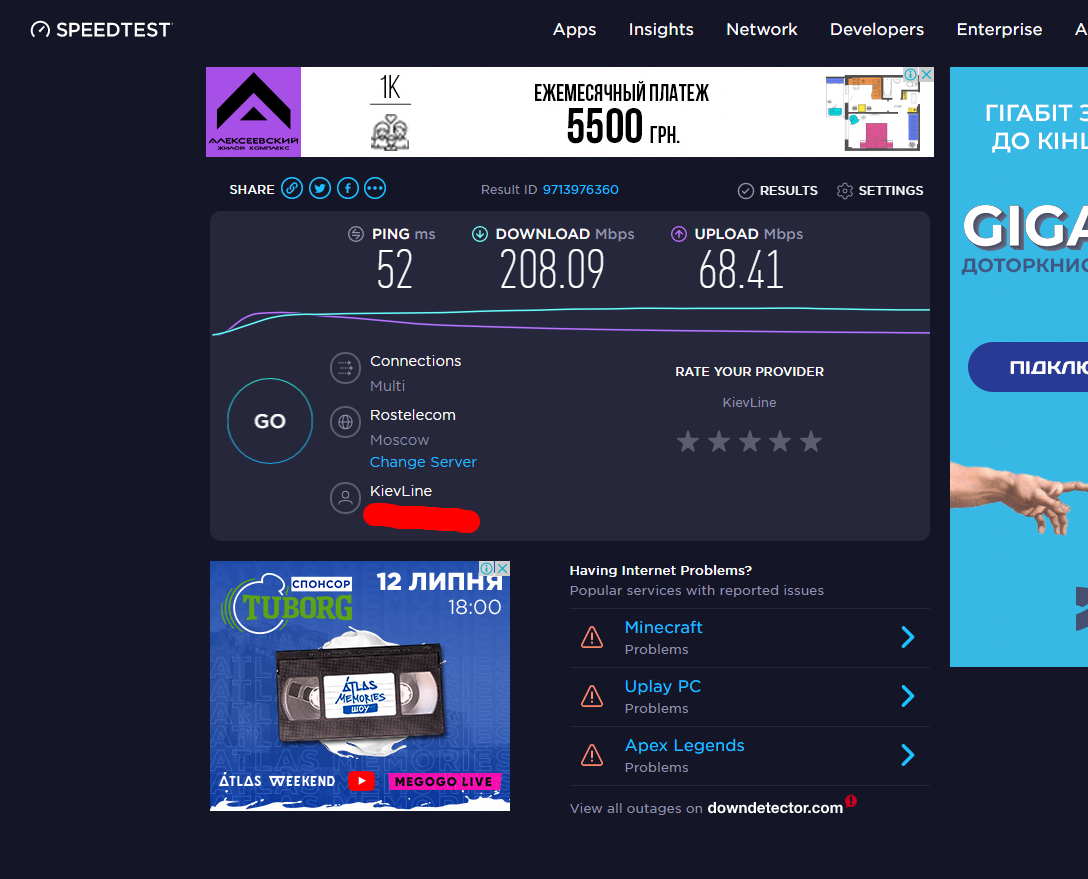Click the ping value 52
Image resolution: width=1088 pixels, height=879 pixels.
click(x=395, y=270)
